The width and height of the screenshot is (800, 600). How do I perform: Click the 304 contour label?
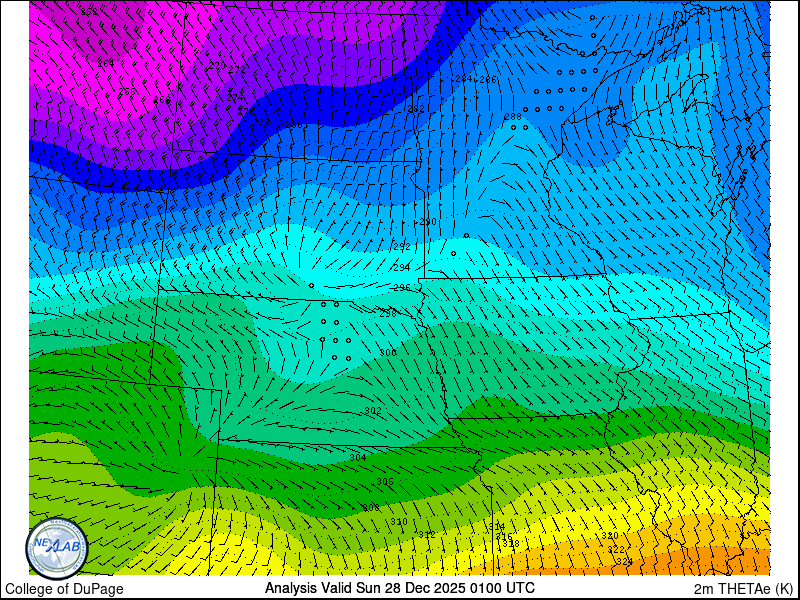tap(358, 458)
